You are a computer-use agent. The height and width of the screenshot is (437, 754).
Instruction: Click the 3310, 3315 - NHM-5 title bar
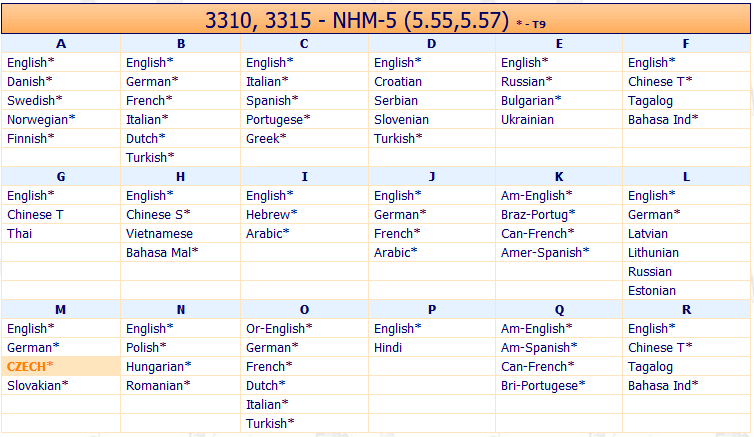pyautogui.click(x=376, y=19)
